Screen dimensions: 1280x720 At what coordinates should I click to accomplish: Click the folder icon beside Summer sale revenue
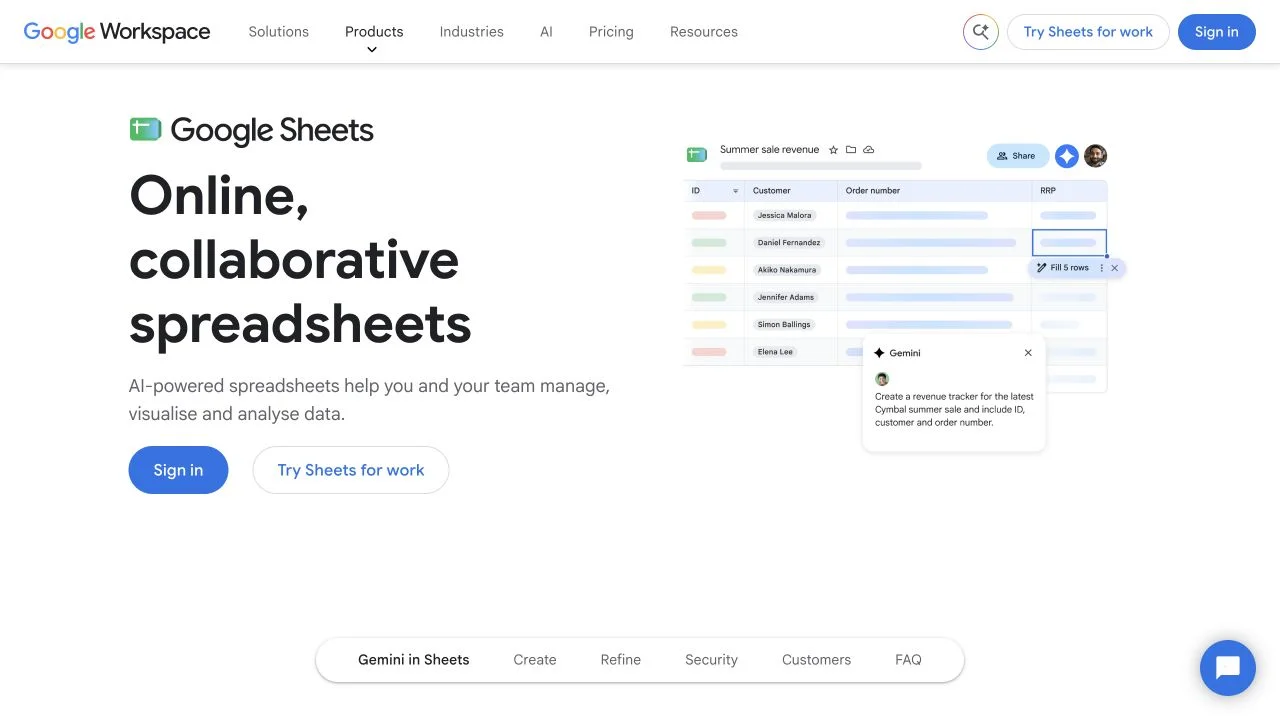point(851,150)
